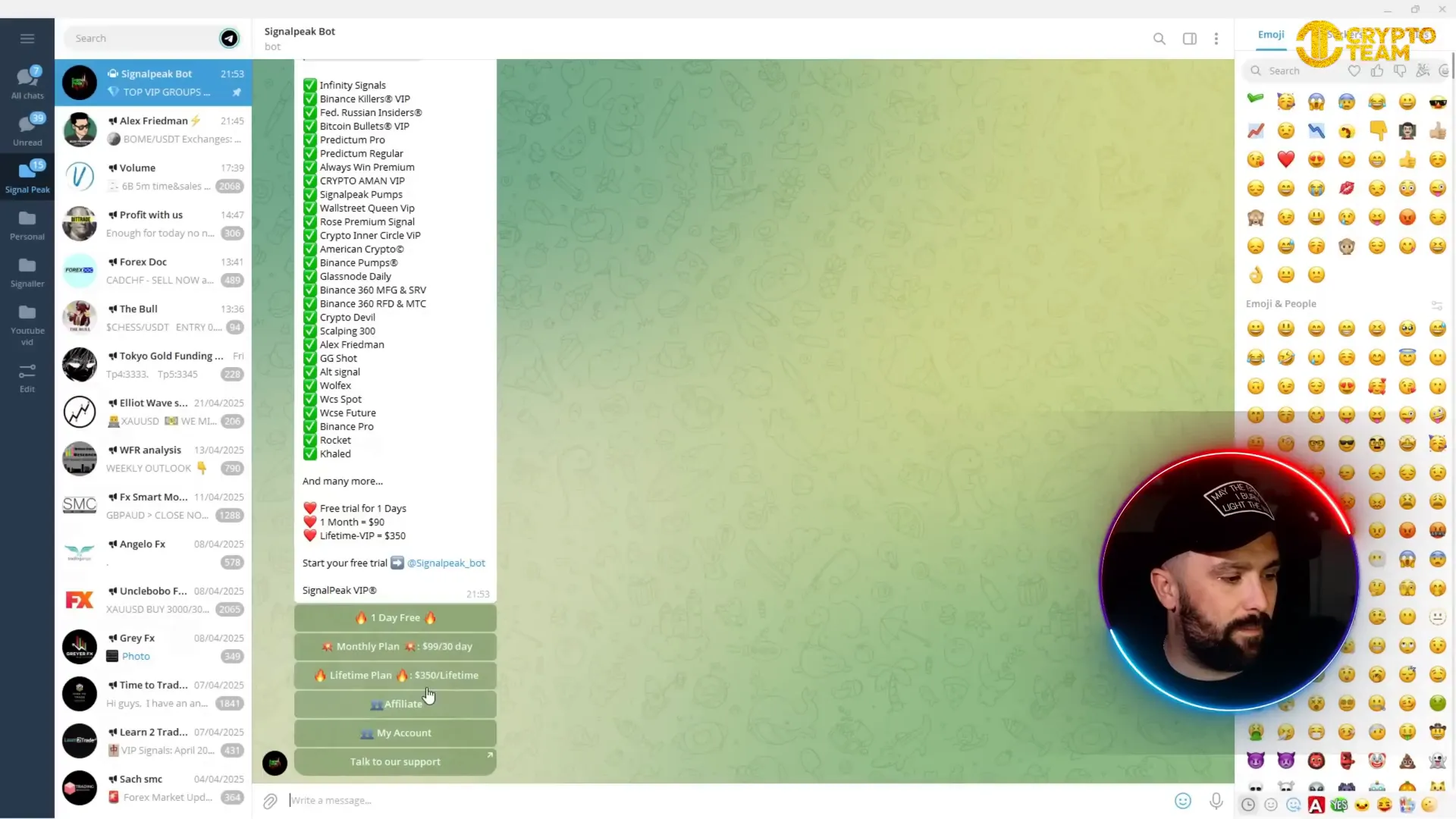Image resolution: width=1456 pixels, height=819 pixels.
Task: Open The Bull chat
Action: [153, 318]
